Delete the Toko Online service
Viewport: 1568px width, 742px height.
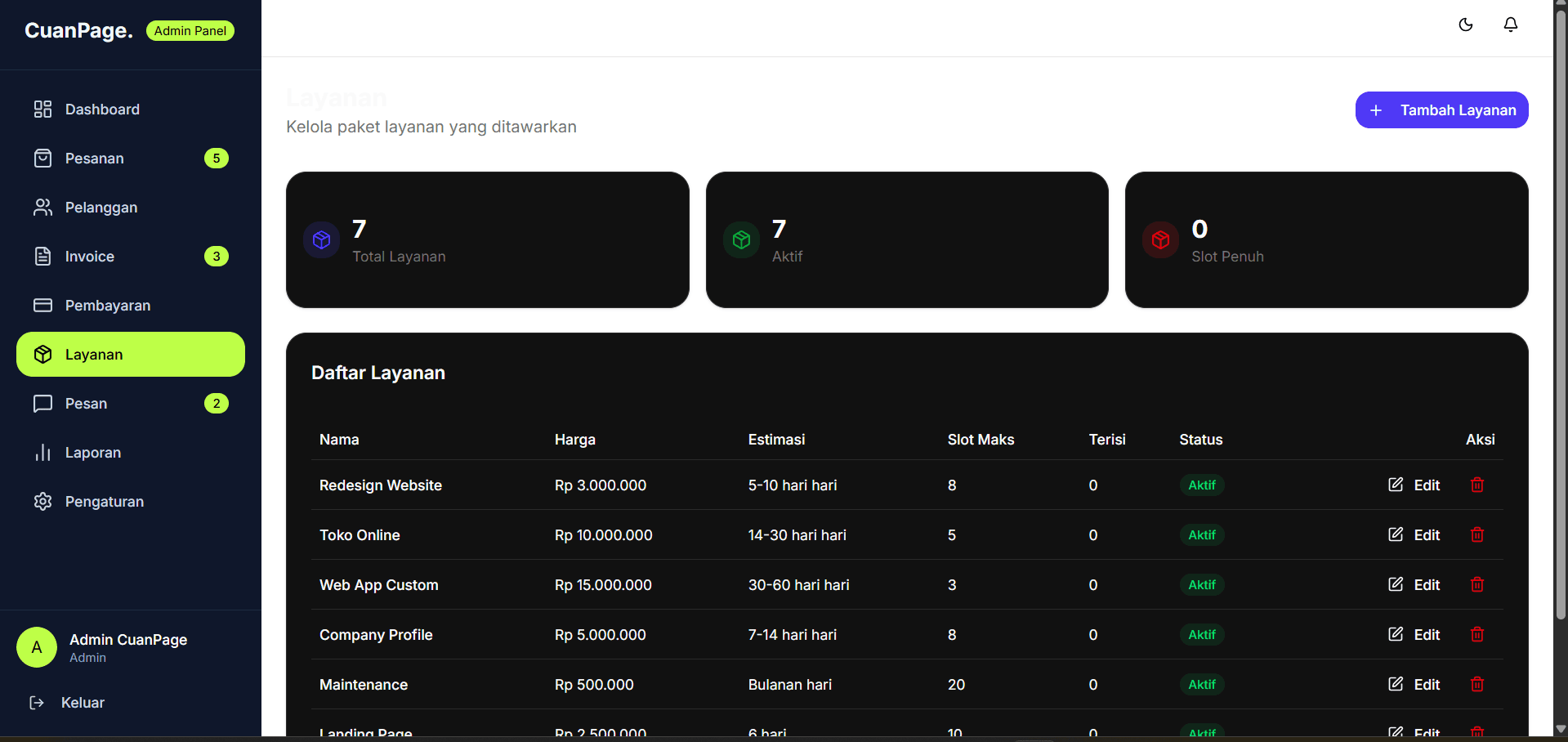point(1477,535)
